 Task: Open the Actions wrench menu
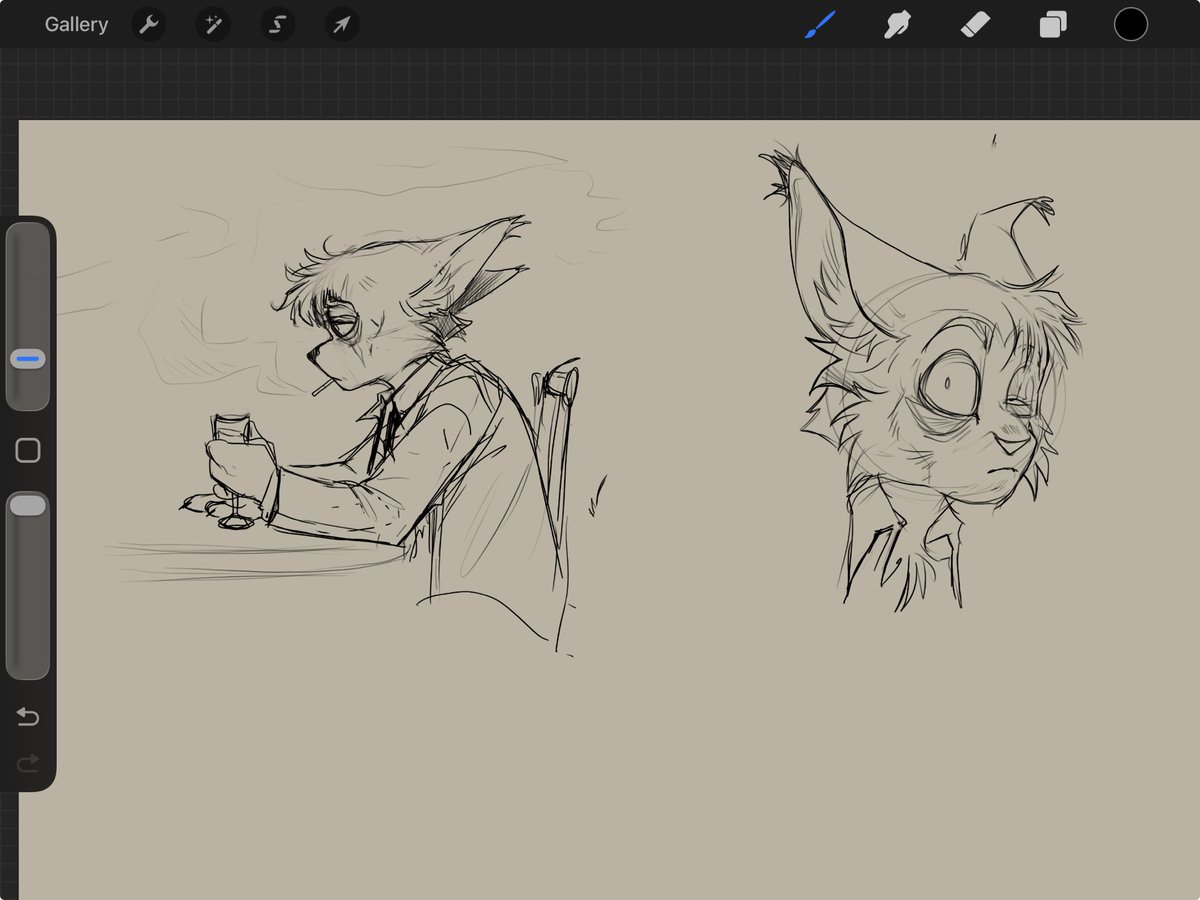pos(149,25)
